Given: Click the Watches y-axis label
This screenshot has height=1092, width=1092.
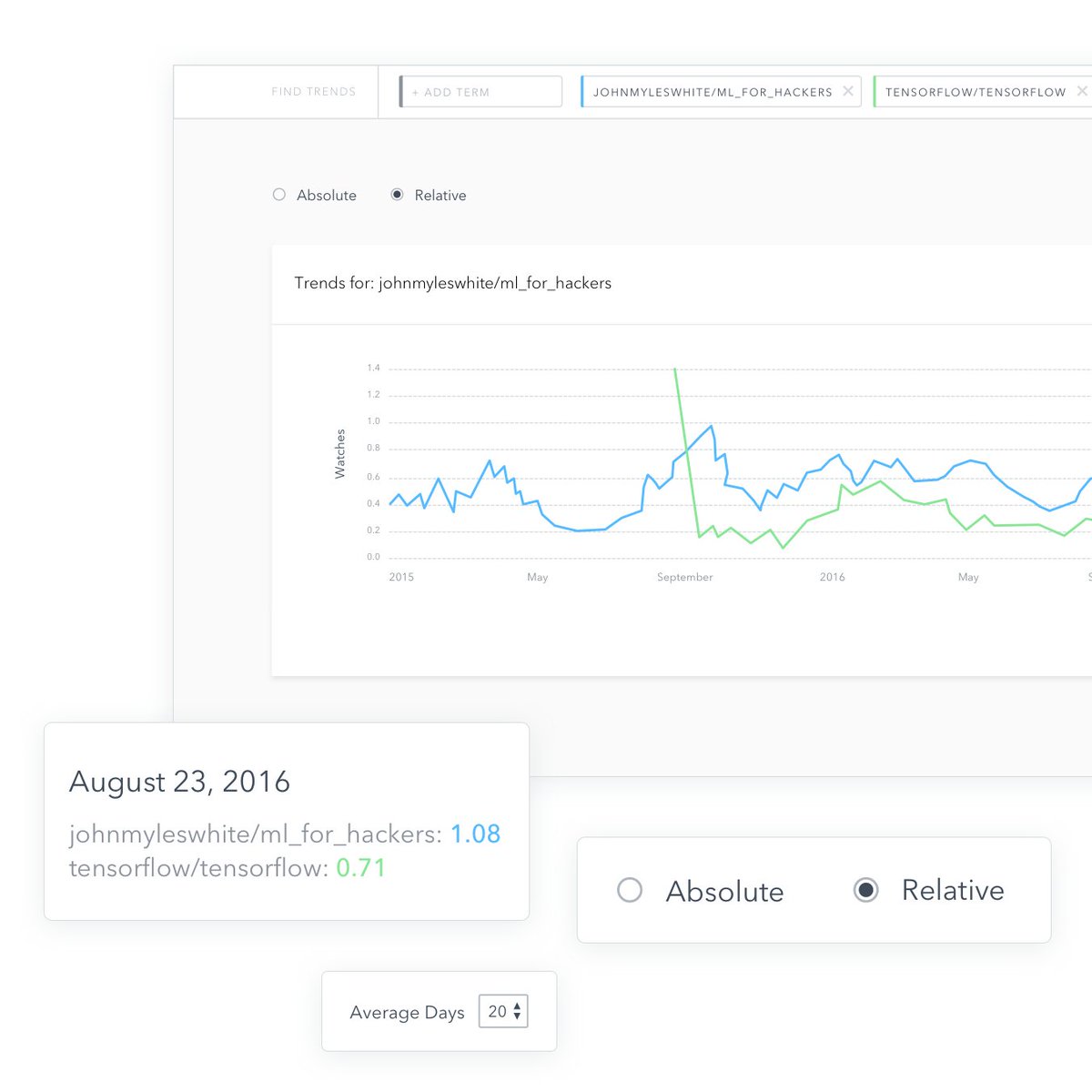Looking at the screenshot, I should (340, 454).
